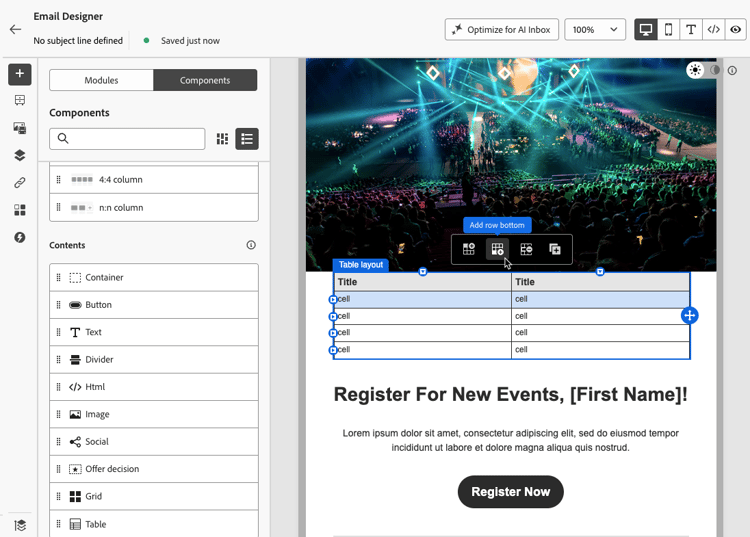Enable dark mode on canvas

click(715, 70)
